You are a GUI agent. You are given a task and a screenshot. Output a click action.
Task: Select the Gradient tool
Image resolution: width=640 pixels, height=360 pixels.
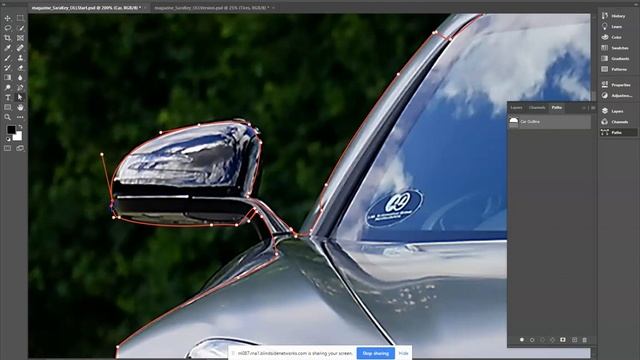[x=7, y=78]
